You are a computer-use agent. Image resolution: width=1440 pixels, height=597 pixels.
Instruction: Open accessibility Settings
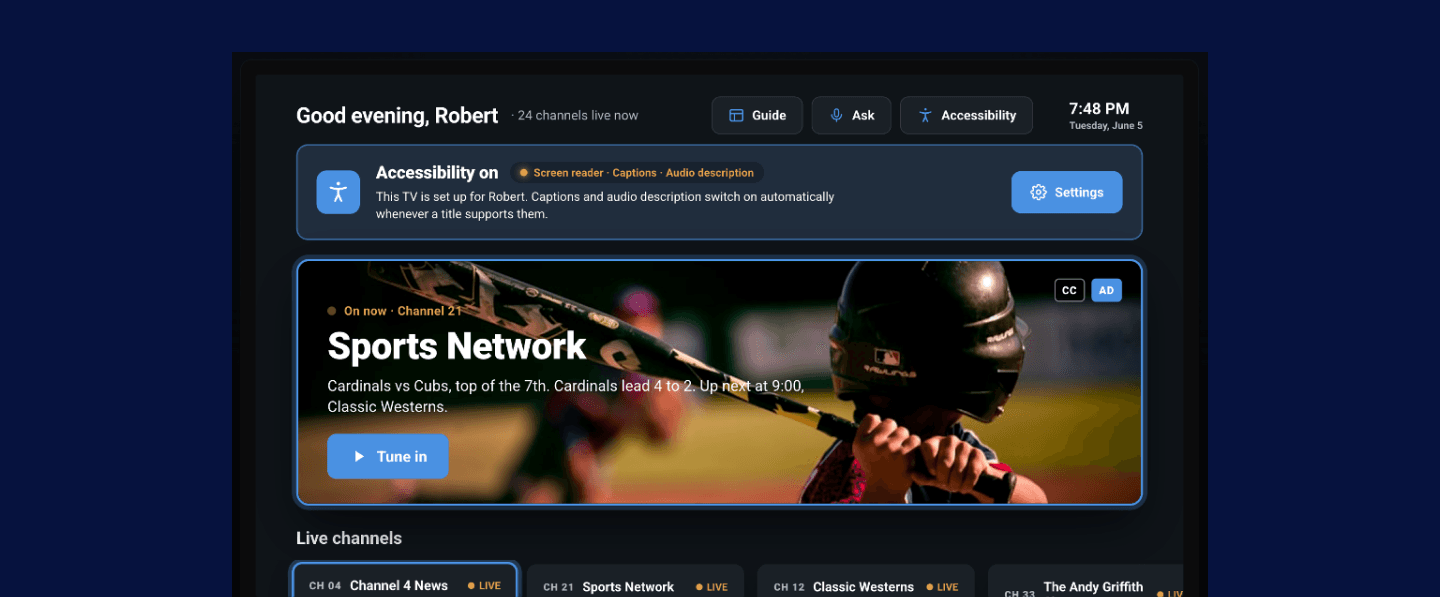(1066, 192)
